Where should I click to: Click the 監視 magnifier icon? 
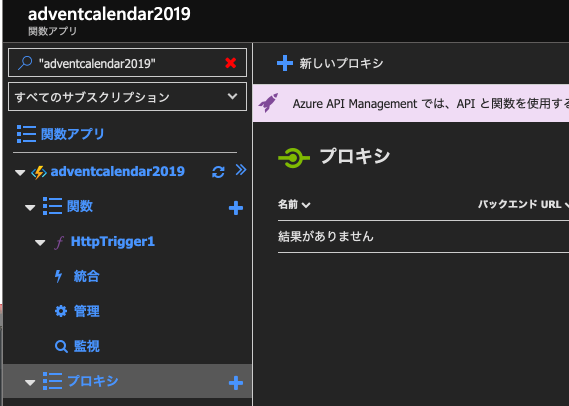(61, 346)
